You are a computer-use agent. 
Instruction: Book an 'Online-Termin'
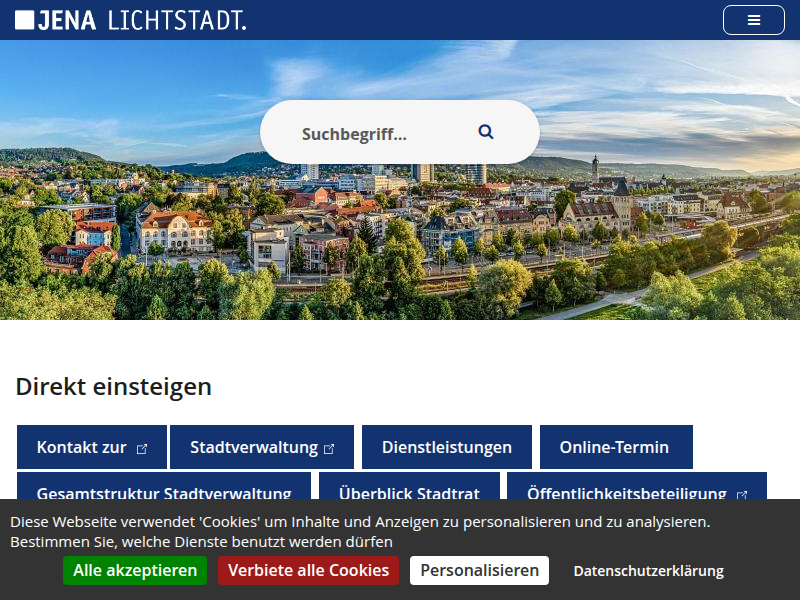(616, 447)
